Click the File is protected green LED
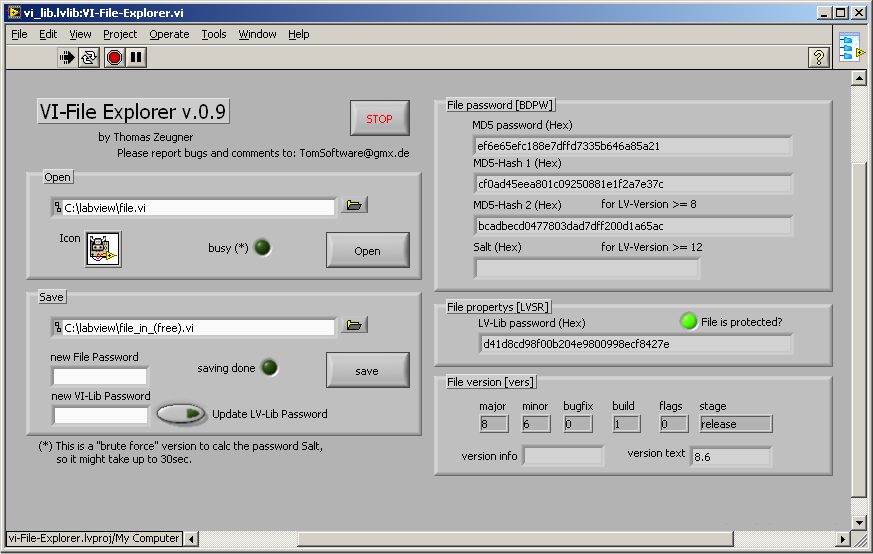 [689, 321]
